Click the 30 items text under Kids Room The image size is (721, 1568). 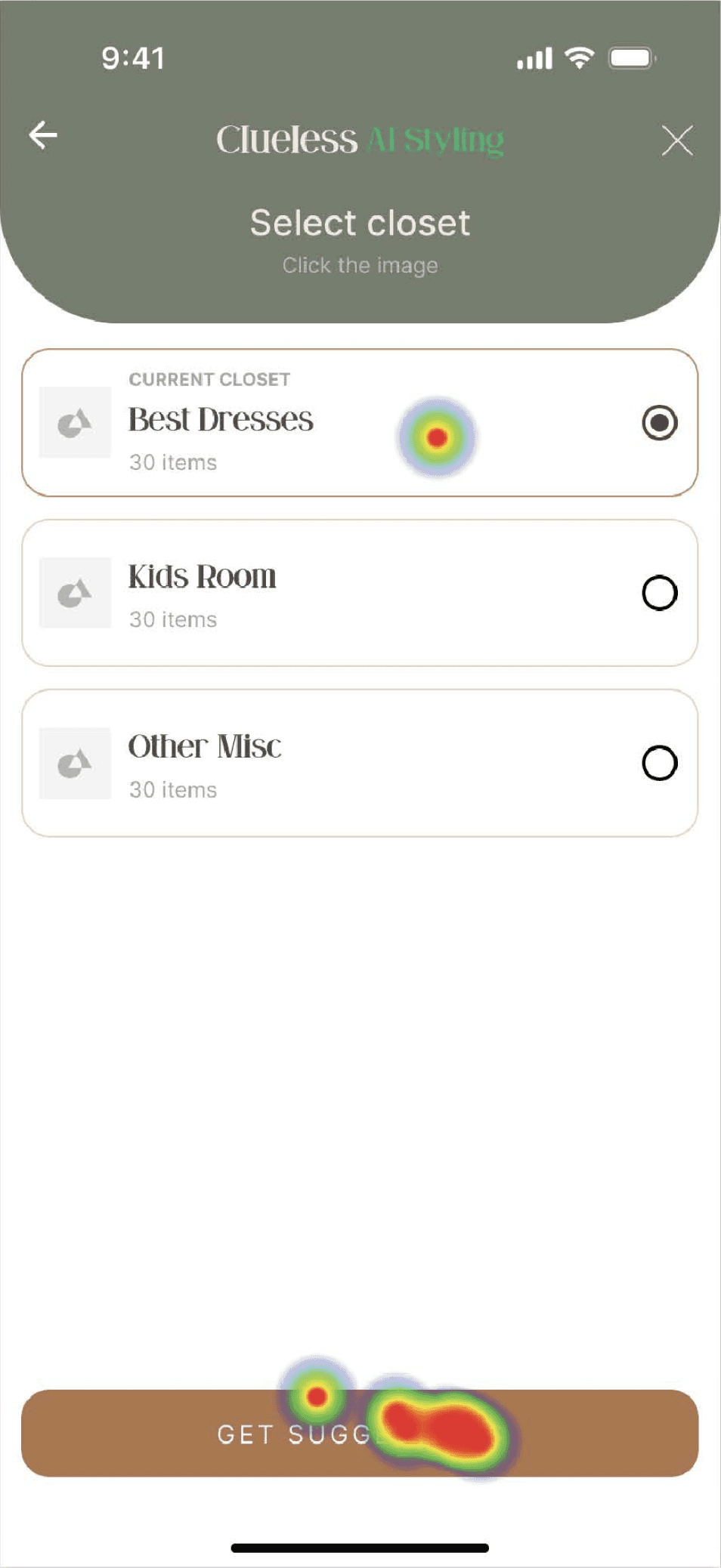pyautogui.click(x=173, y=619)
